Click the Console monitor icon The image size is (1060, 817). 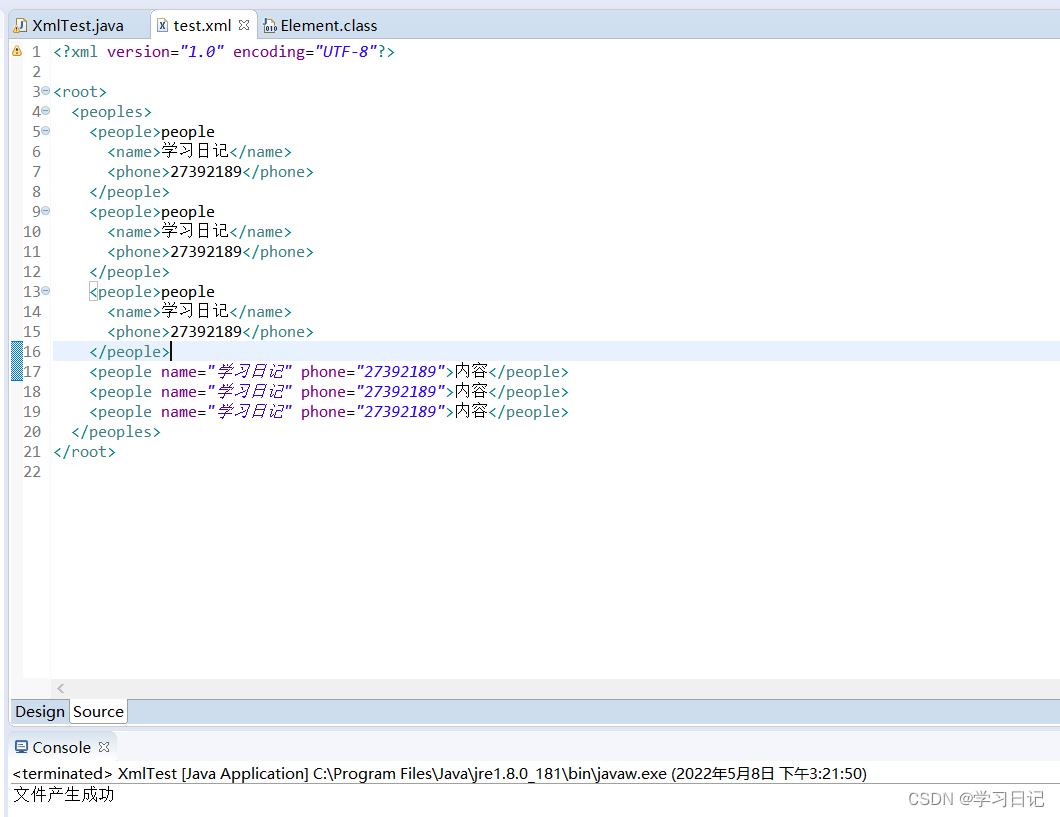[x=22, y=747]
